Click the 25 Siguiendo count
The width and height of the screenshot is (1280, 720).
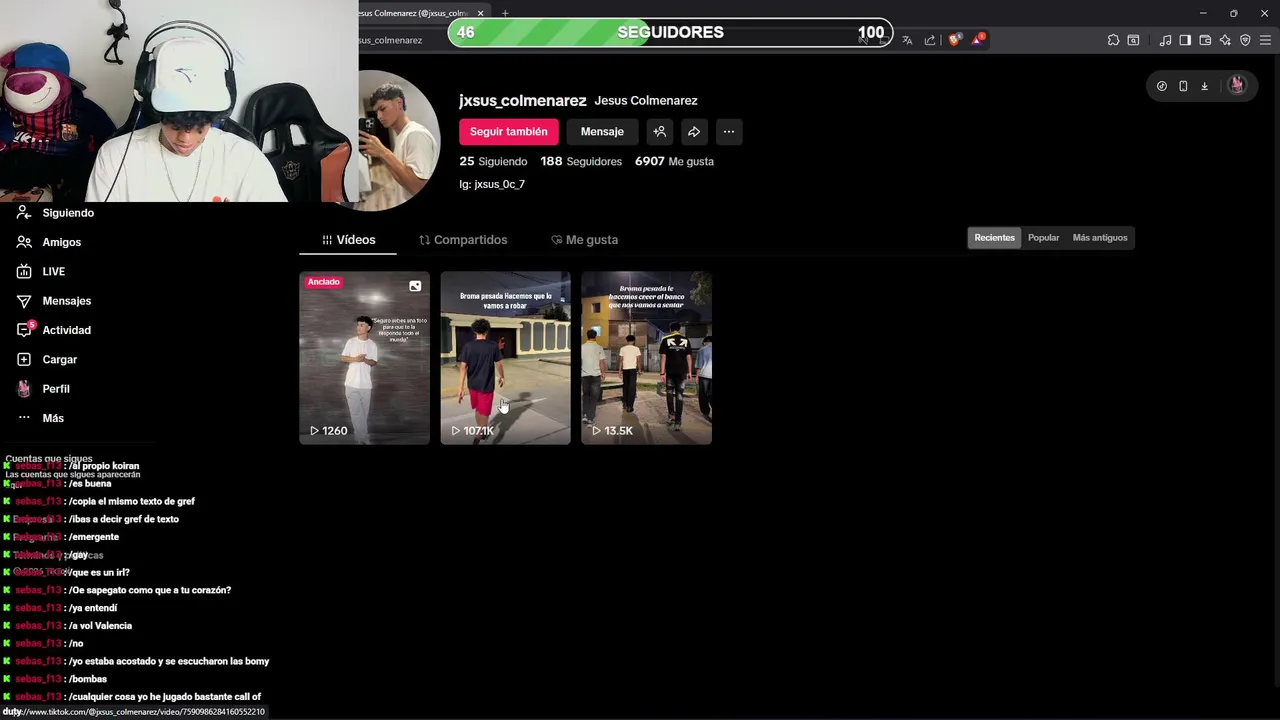click(x=493, y=161)
